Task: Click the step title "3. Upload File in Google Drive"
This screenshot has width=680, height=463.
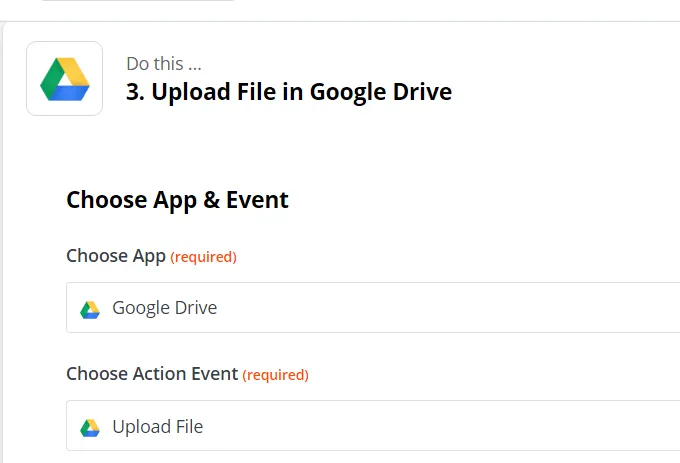Action: [289, 93]
